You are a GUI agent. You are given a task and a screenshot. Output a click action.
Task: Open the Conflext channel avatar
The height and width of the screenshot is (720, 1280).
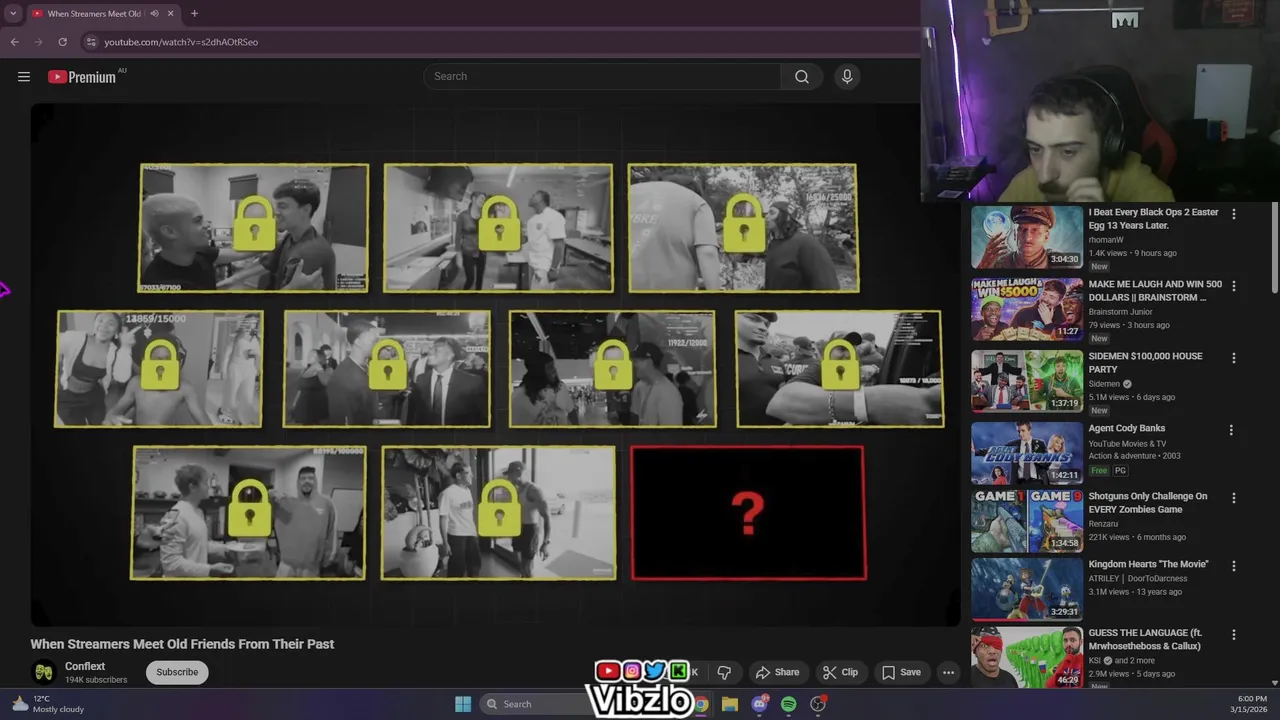(43, 673)
